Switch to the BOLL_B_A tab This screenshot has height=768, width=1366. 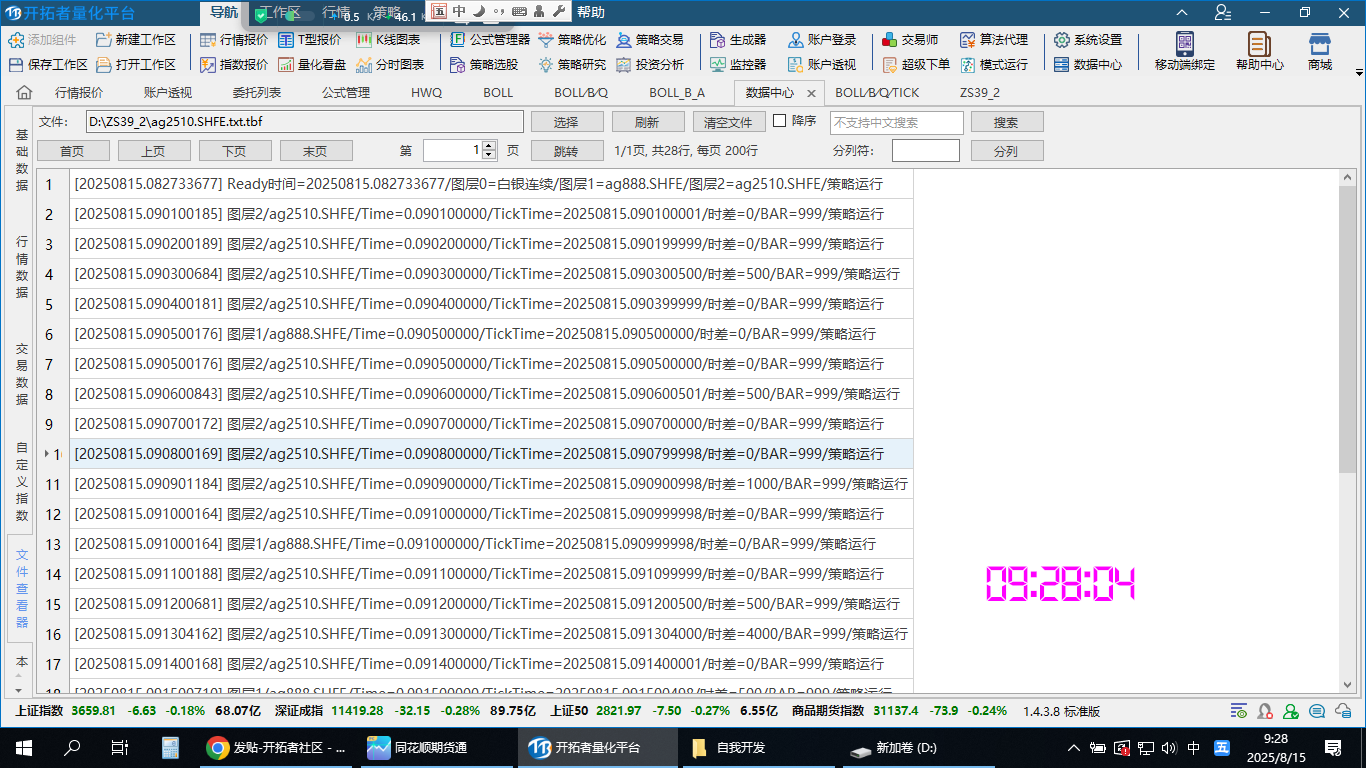click(x=677, y=93)
